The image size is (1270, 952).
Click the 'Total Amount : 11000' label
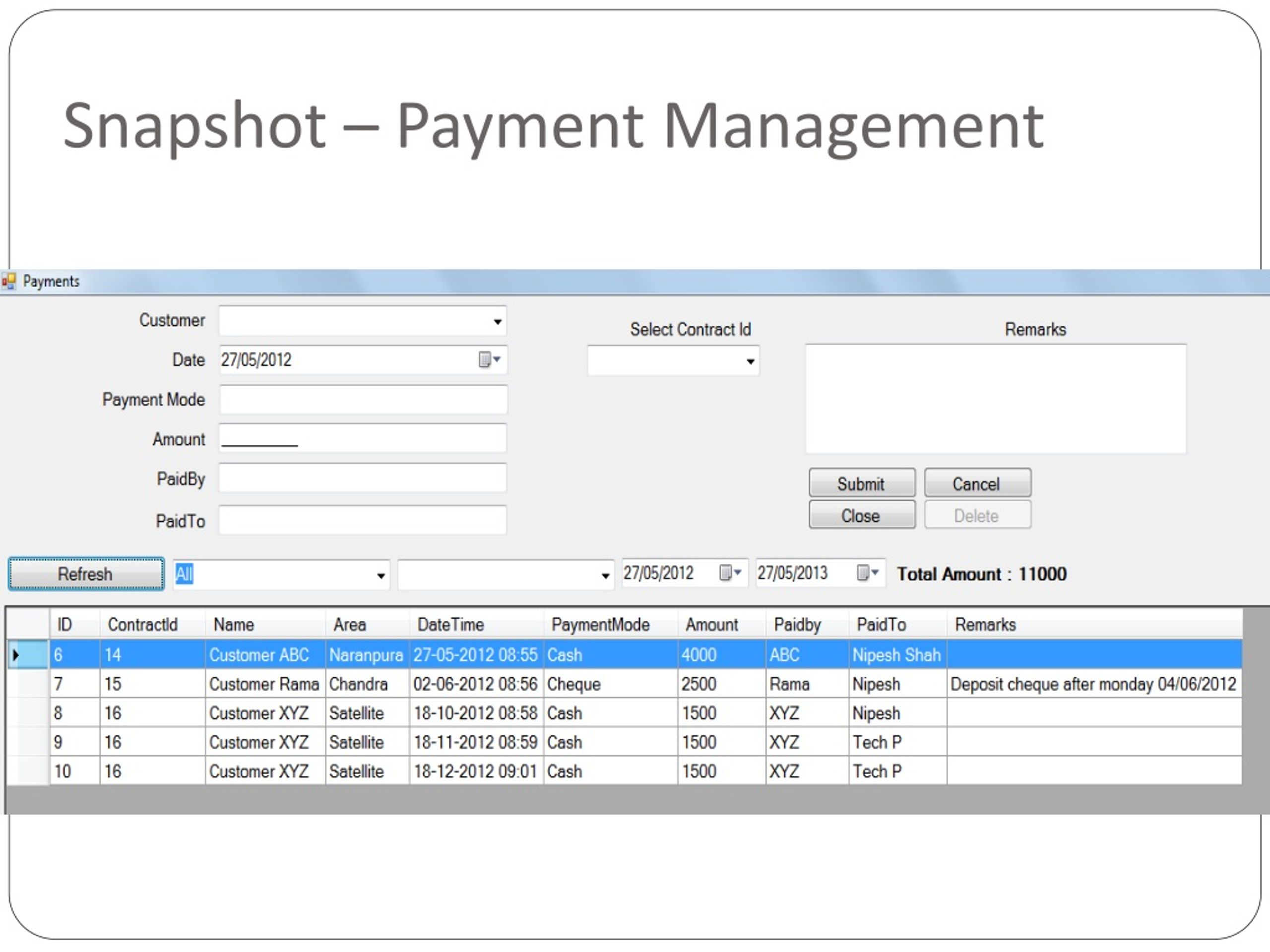coord(982,574)
